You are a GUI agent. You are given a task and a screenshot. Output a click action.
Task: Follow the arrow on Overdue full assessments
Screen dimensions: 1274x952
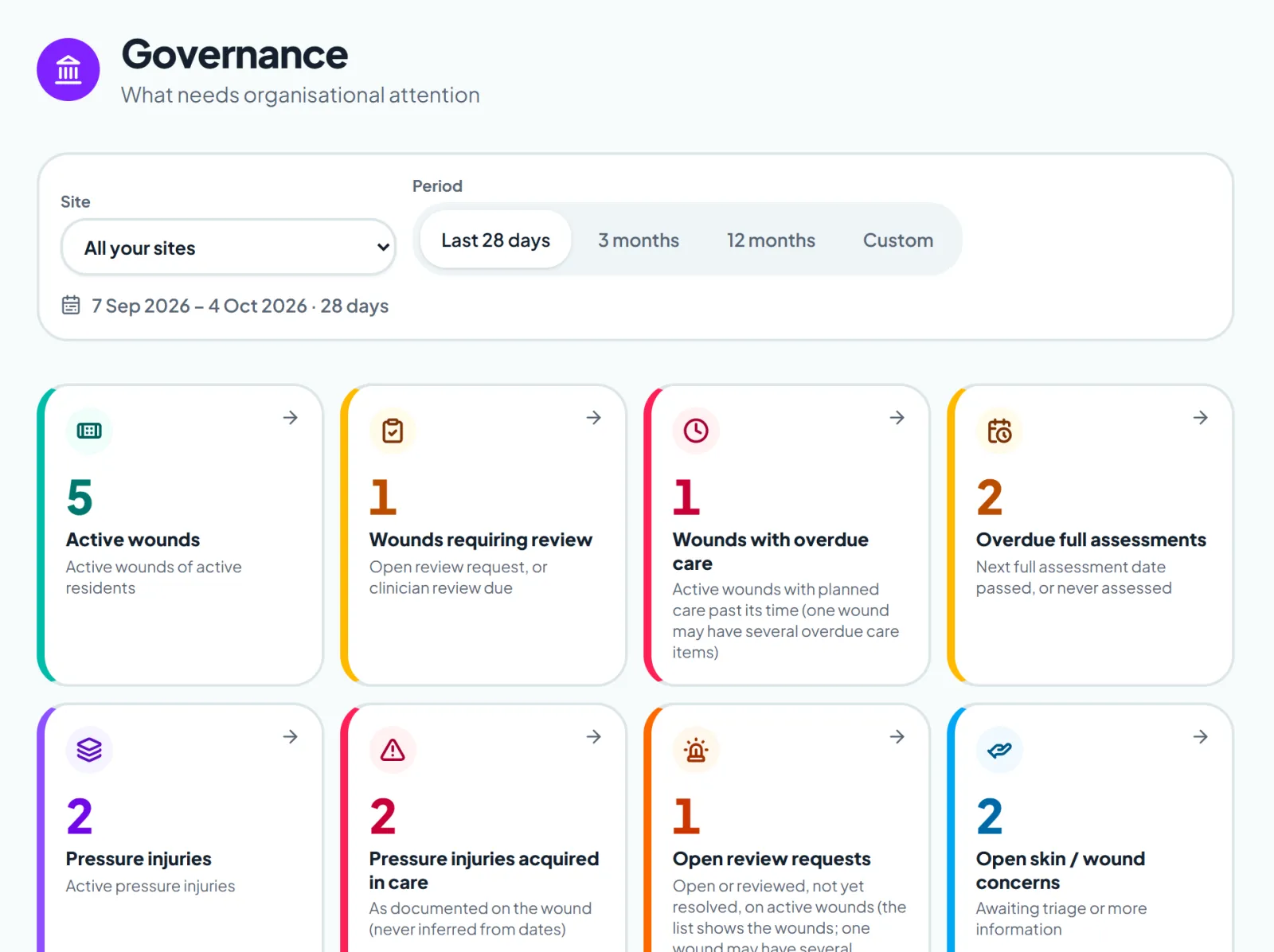pyautogui.click(x=1201, y=418)
